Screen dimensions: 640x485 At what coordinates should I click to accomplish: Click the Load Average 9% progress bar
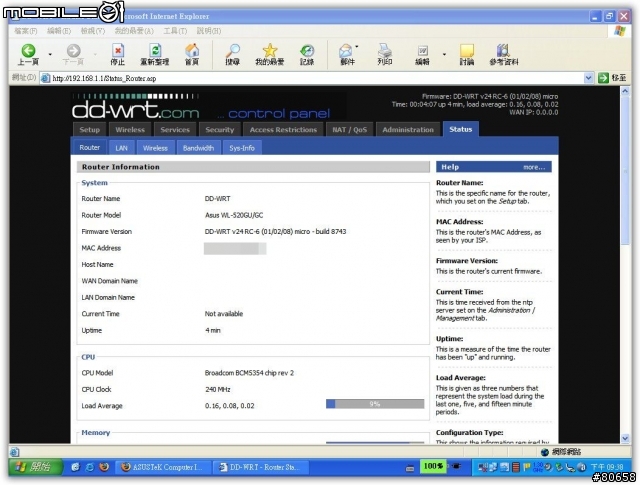point(375,404)
